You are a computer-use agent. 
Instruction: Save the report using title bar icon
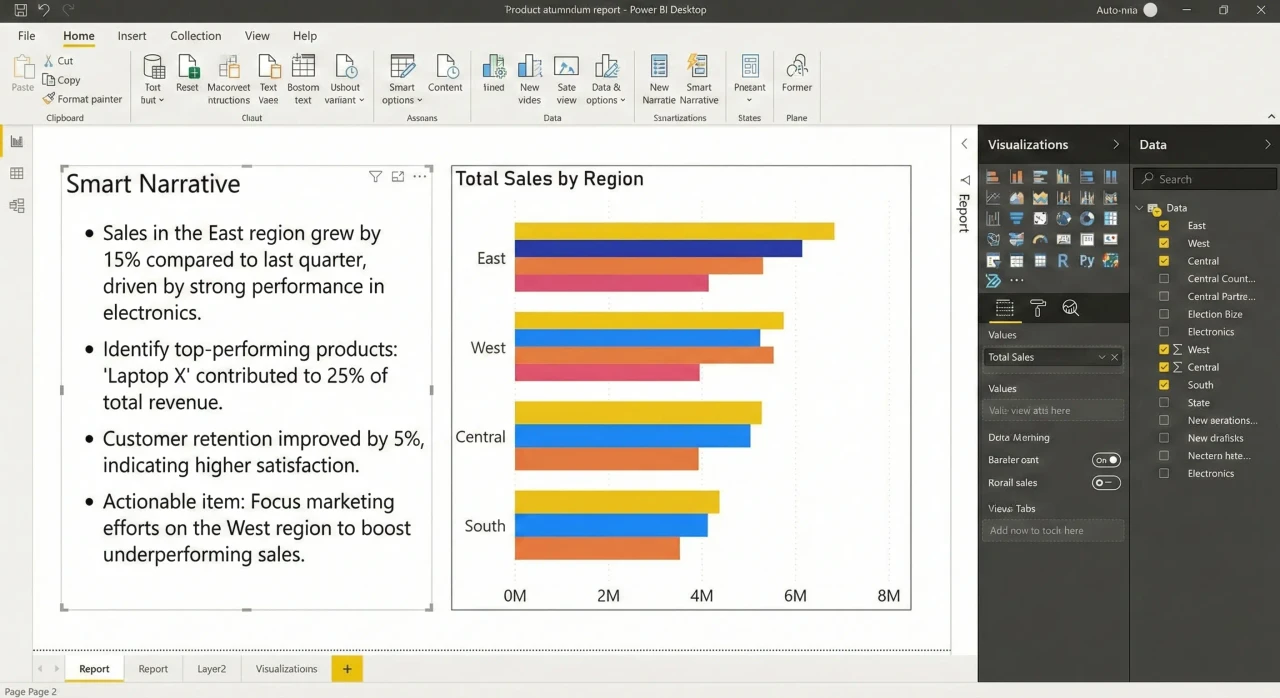click(20, 10)
